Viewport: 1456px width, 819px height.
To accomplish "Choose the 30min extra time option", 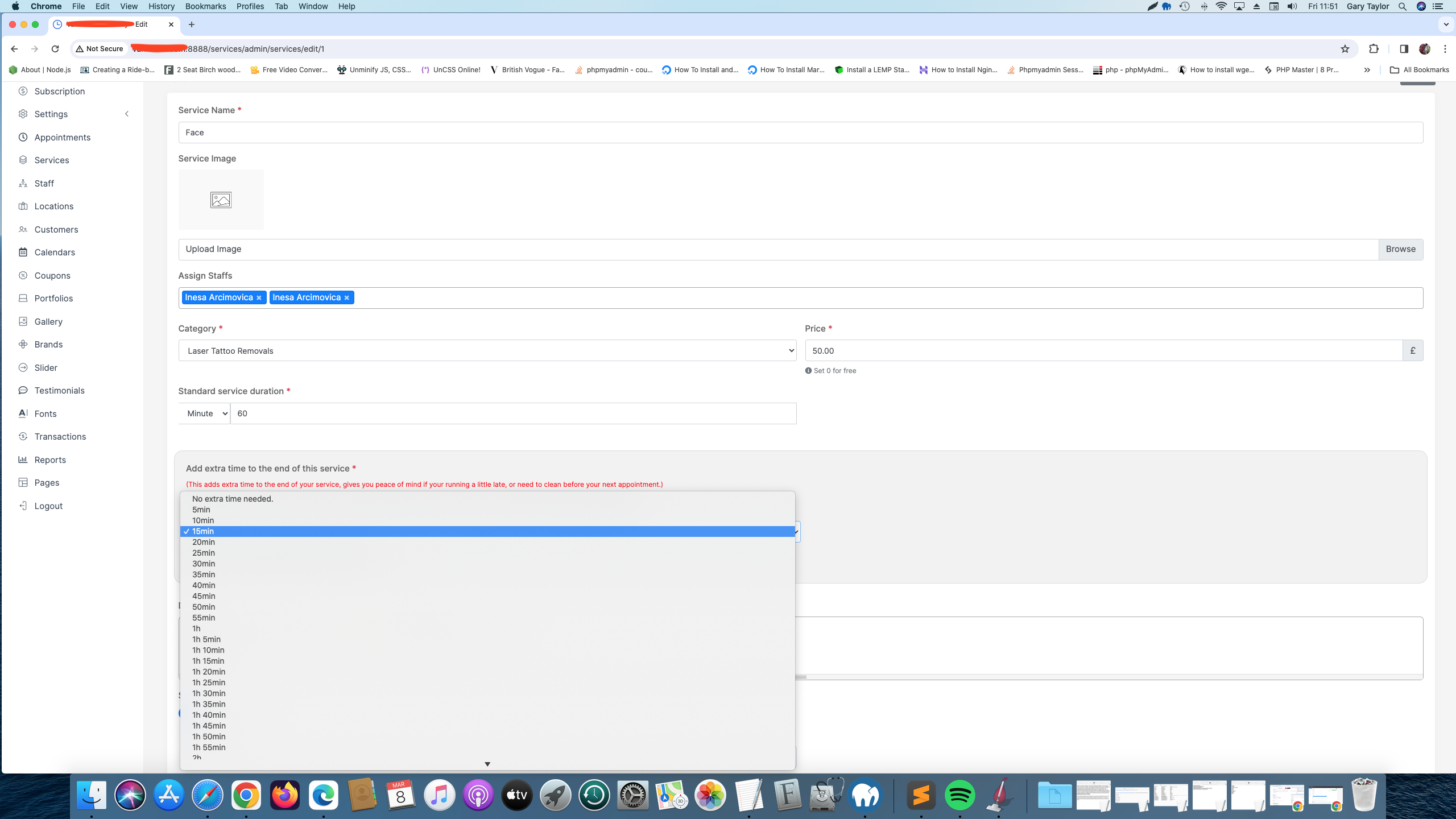I will [x=487, y=564].
